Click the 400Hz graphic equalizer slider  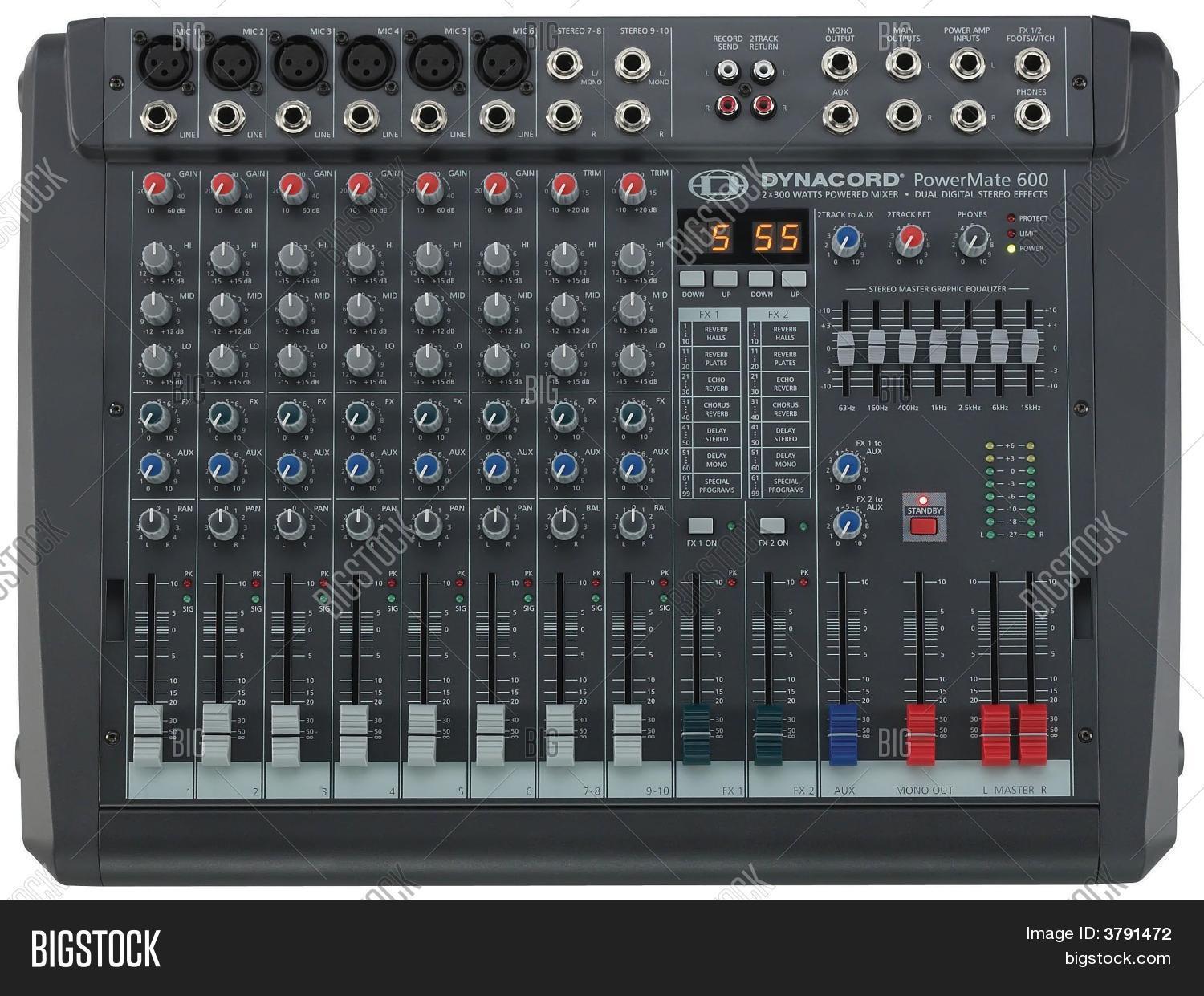click(x=907, y=347)
